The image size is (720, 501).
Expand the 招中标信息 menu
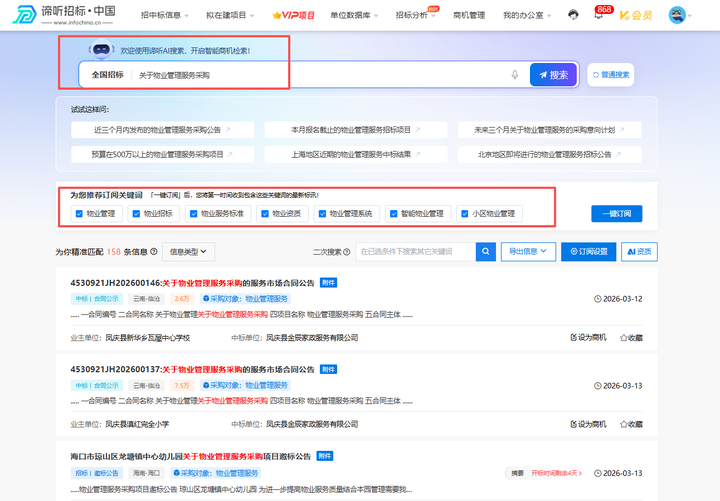tap(164, 15)
